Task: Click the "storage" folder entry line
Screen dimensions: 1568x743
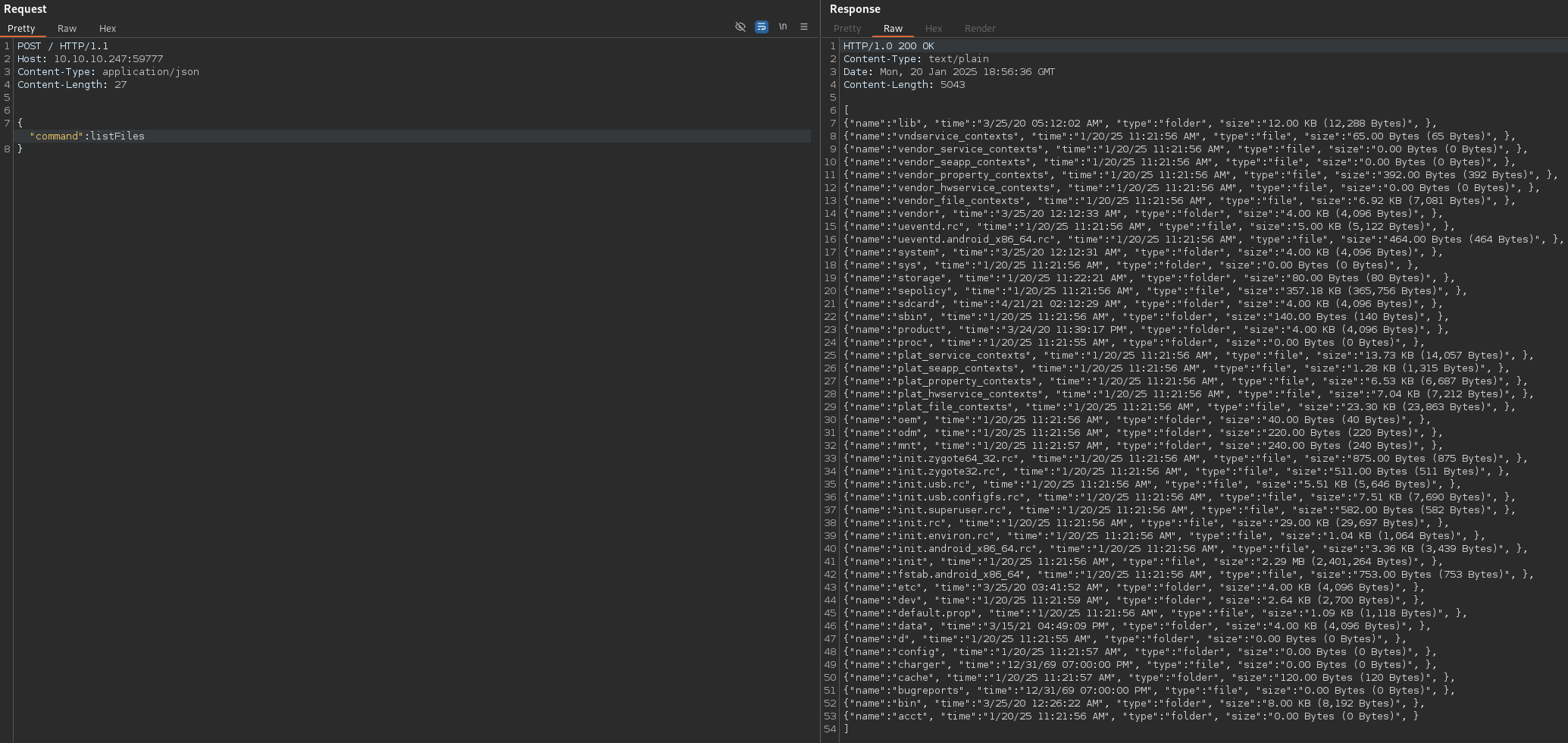Action: tap(1150, 278)
